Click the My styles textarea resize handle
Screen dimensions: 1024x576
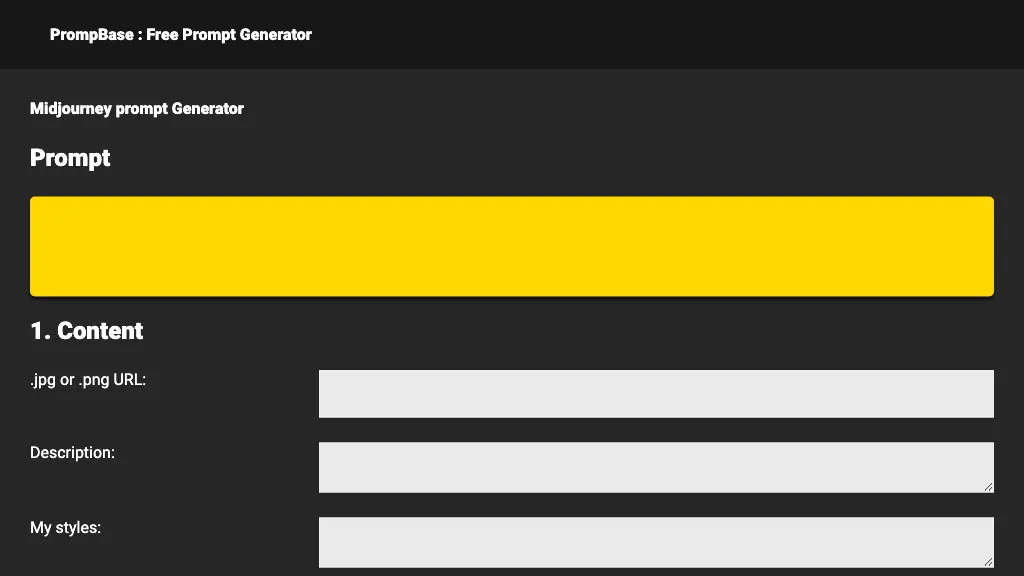[x=988, y=562]
